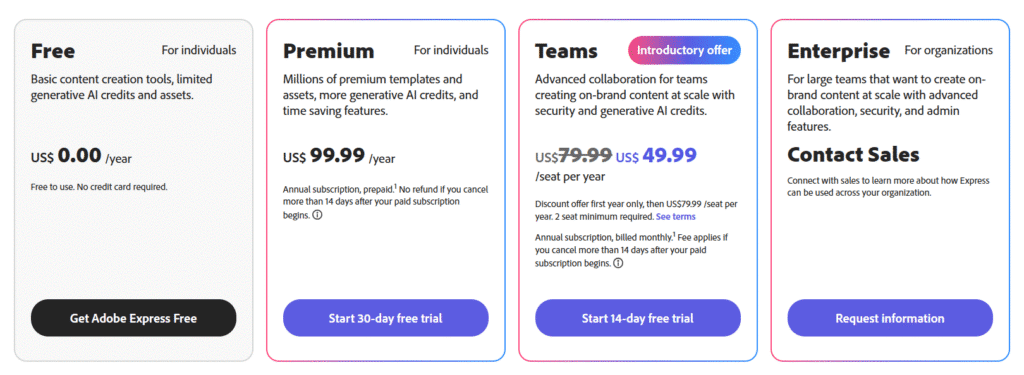This screenshot has height=375, width=1024.
Task: Click Get Adobe Express Free button
Action: pos(133,318)
